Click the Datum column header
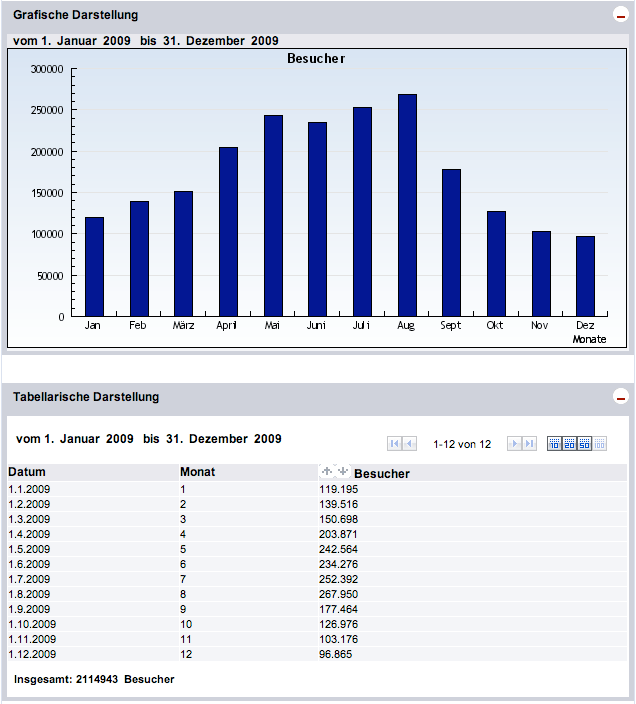636x704 pixels. click(x=27, y=472)
